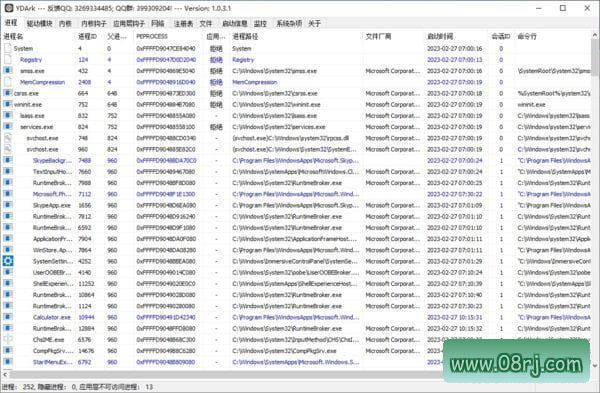Click the icon of svchost.exe with PID 960

click(8, 149)
